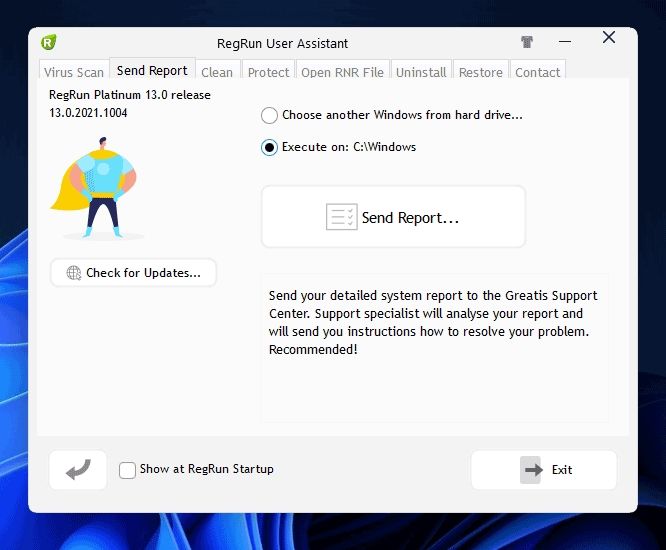
Task: Select the Send Report tab
Action: (152, 70)
